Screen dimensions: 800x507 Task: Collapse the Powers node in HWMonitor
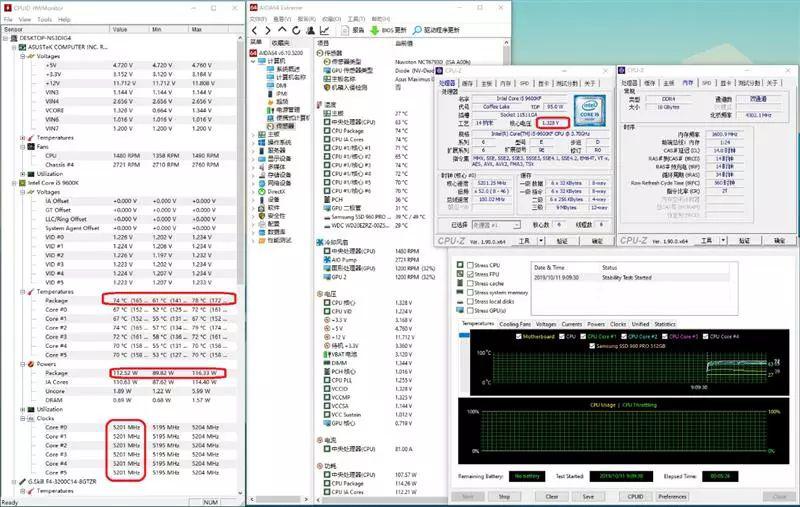pos(22,364)
